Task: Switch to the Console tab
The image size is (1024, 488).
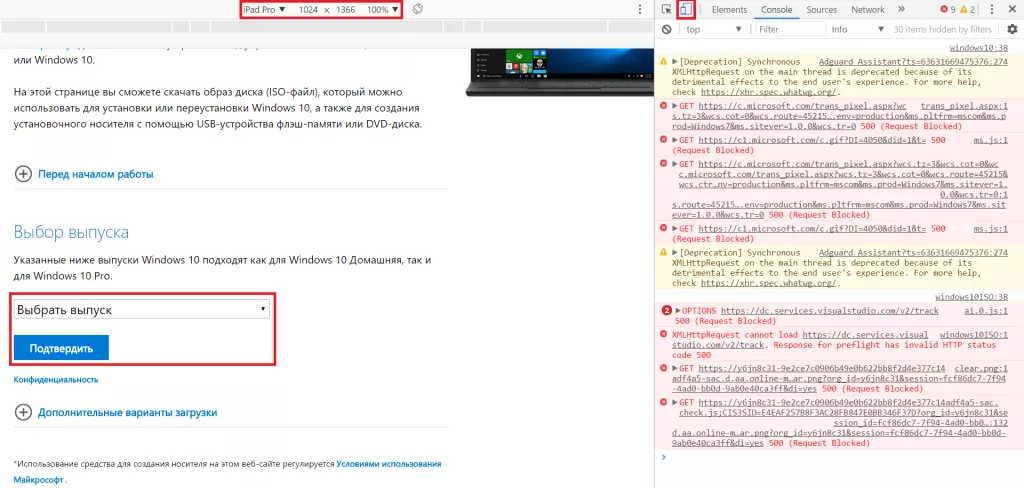Action: coord(776,10)
